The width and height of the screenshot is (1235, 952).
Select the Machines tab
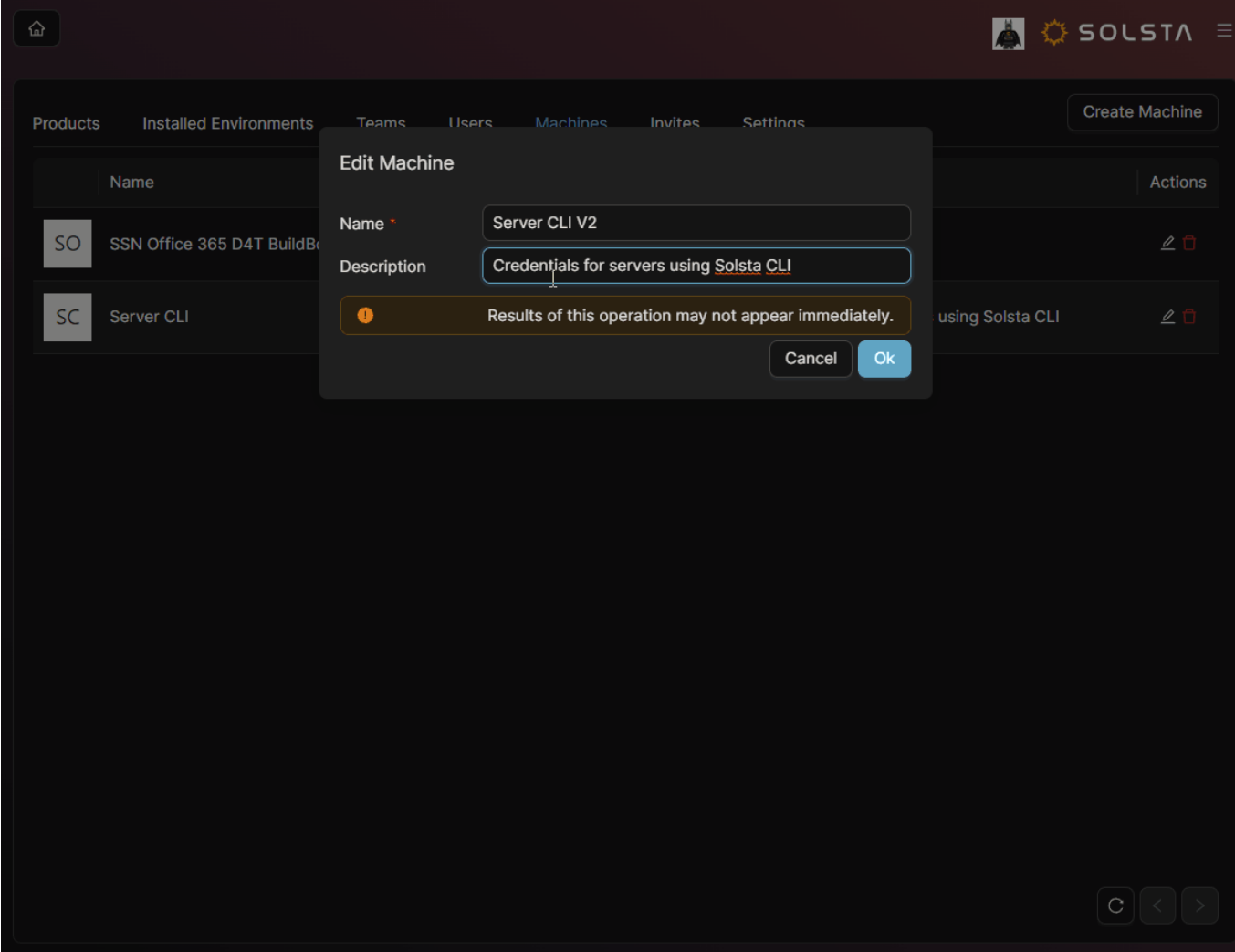click(x=570, y=121)
